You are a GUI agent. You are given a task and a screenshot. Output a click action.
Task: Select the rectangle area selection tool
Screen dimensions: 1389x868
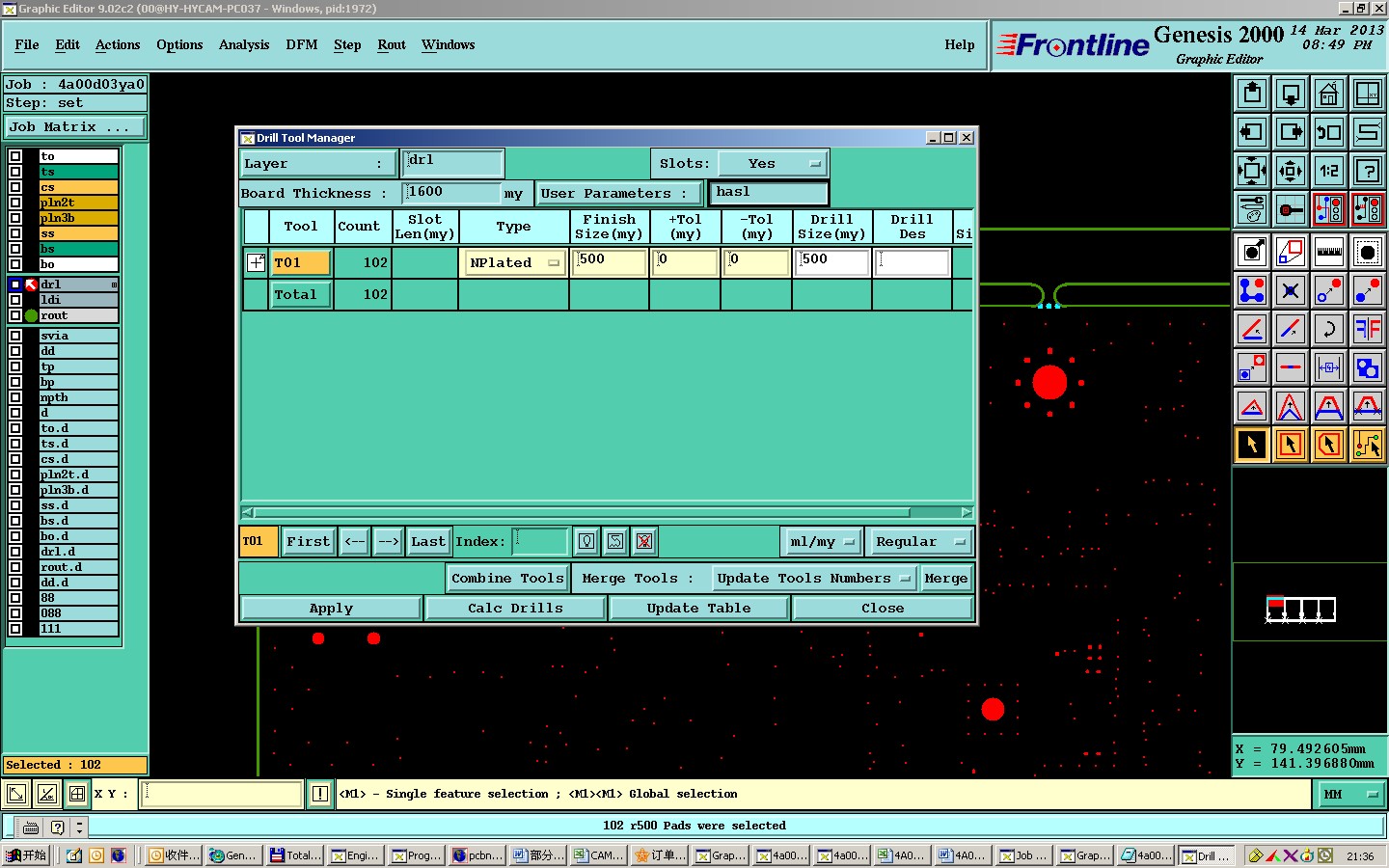click(x=1291, y=445)
